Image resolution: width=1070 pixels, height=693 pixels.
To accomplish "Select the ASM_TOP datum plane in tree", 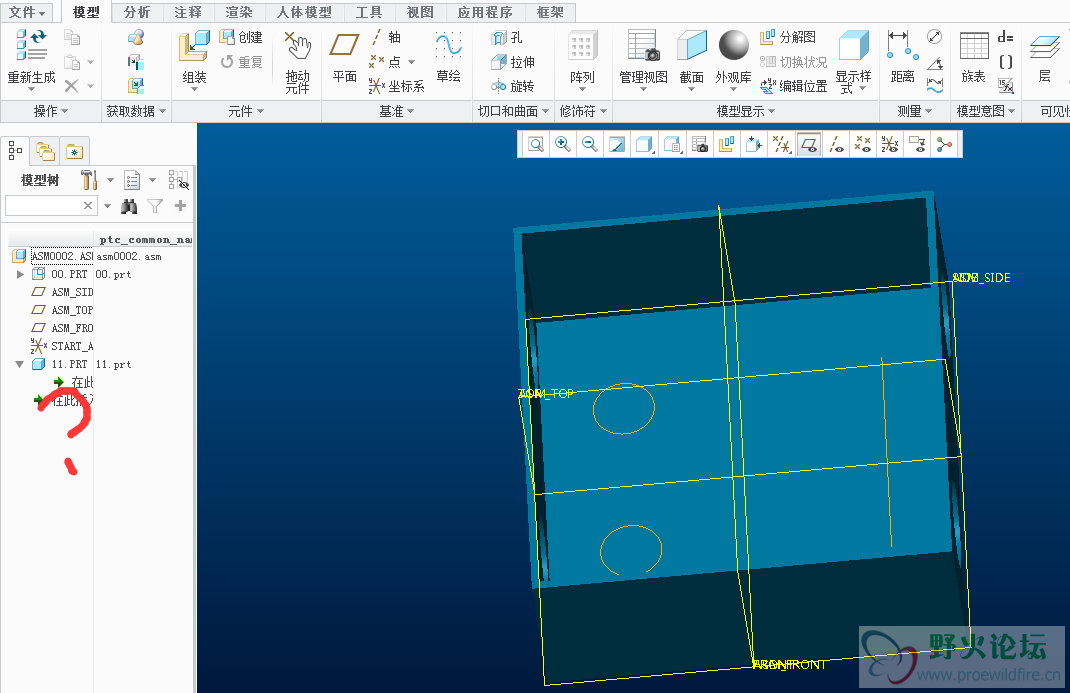I will pos(63,310).
